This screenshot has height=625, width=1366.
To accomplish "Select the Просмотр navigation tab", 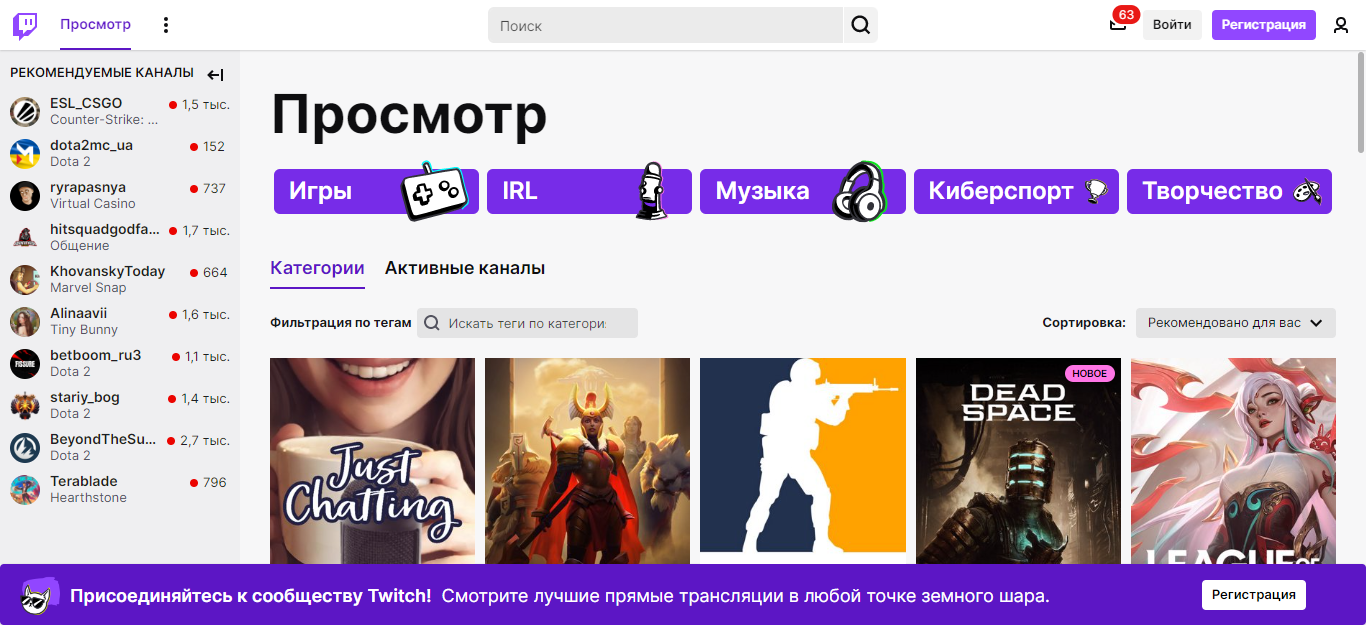I will coord(95,24).
